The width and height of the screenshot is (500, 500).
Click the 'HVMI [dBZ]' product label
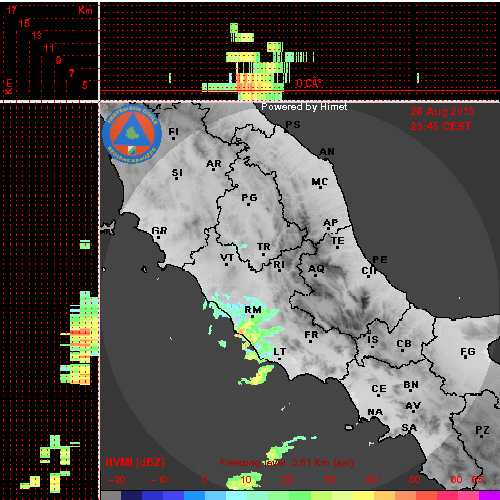click(135, 462)
